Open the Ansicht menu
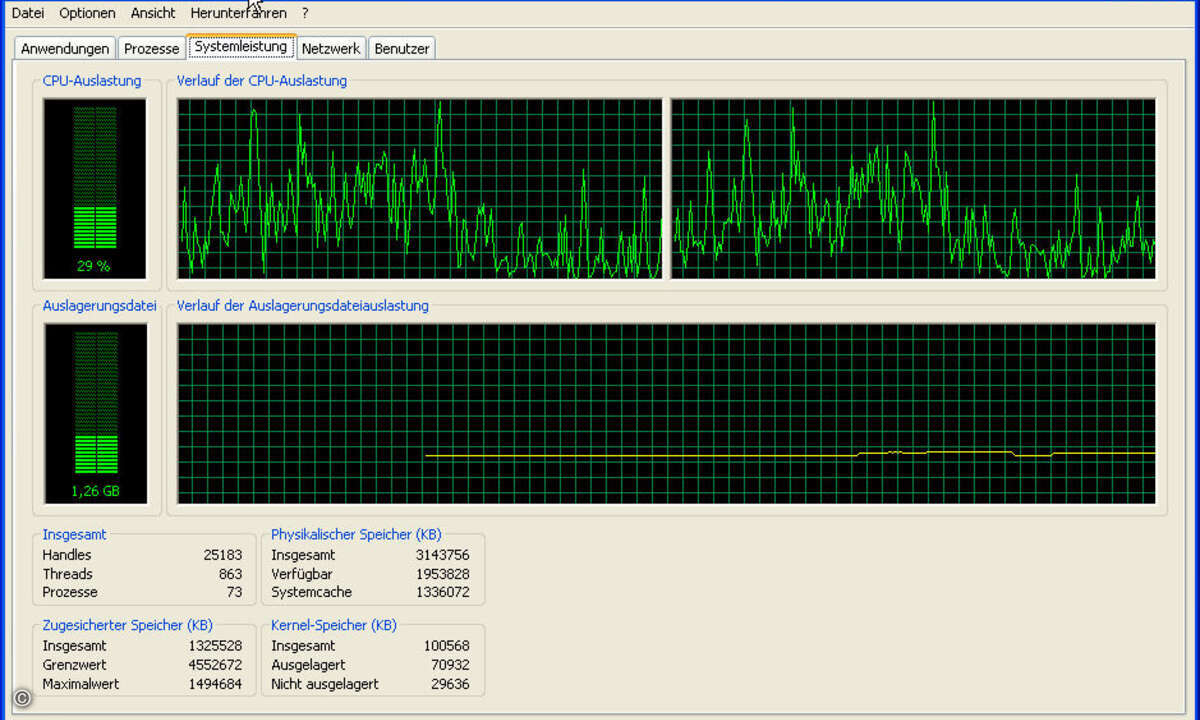The width and height of the screenshot is (1200, 720). (153, 13)
